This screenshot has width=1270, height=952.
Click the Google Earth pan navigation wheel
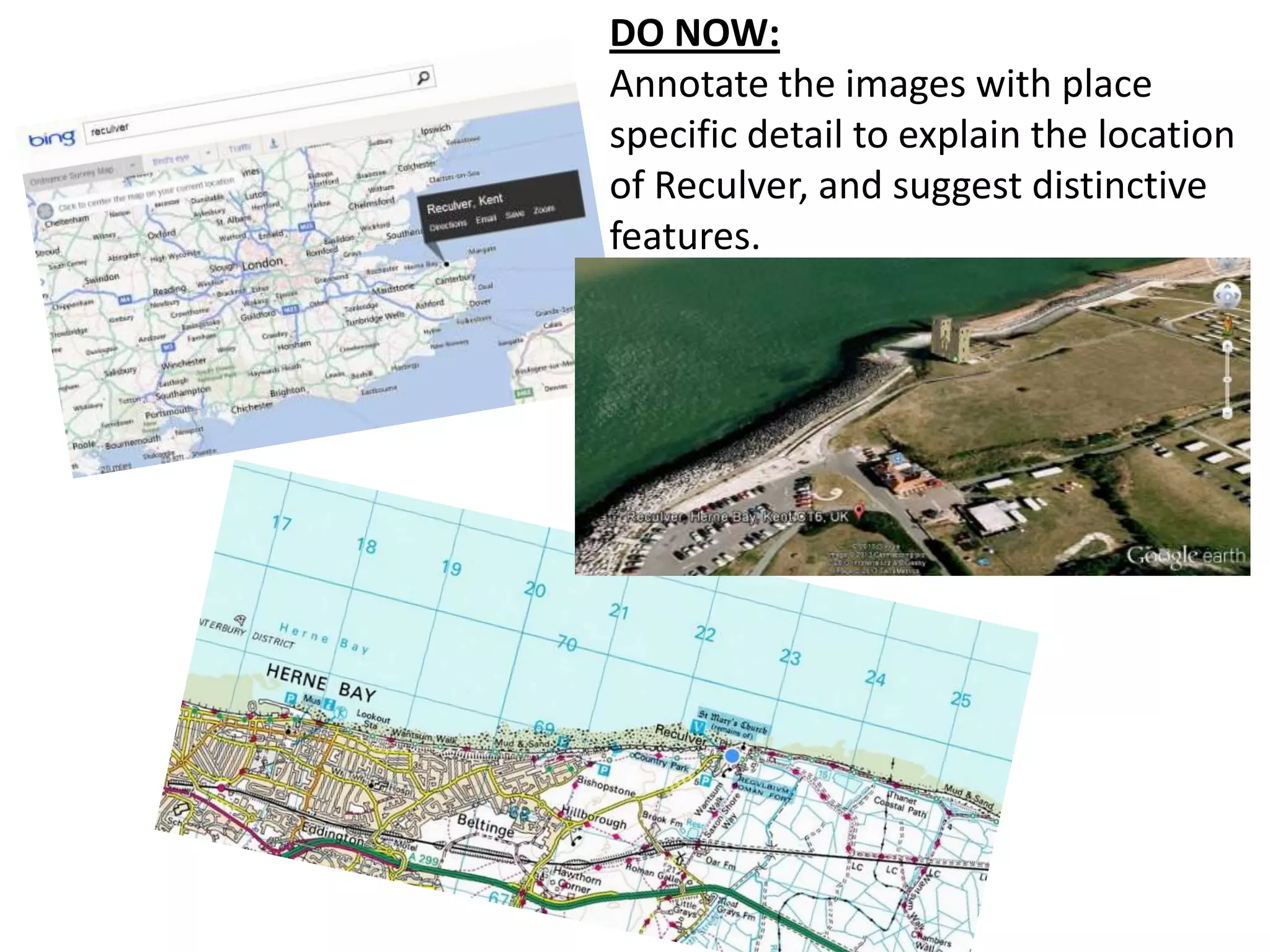pyautogui.click(x=1227, y=296)
